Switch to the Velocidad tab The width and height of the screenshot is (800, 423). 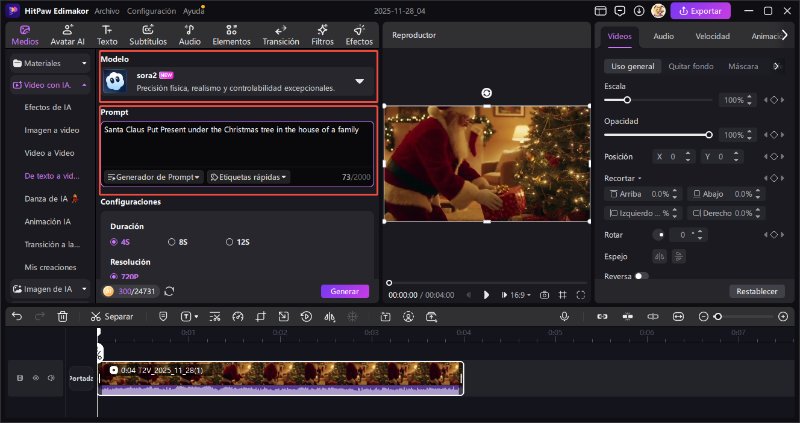pyautogui.click(x=712, y=36)
